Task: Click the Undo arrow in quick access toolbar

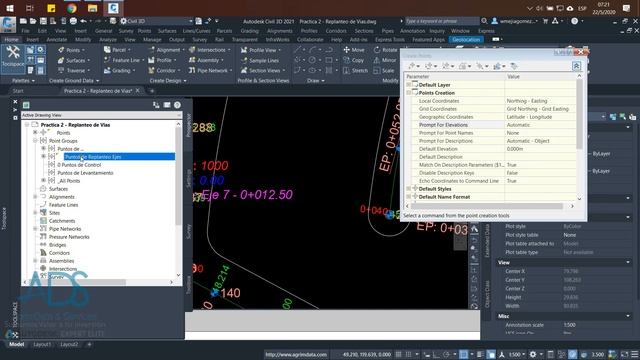Action: [83, 21]
